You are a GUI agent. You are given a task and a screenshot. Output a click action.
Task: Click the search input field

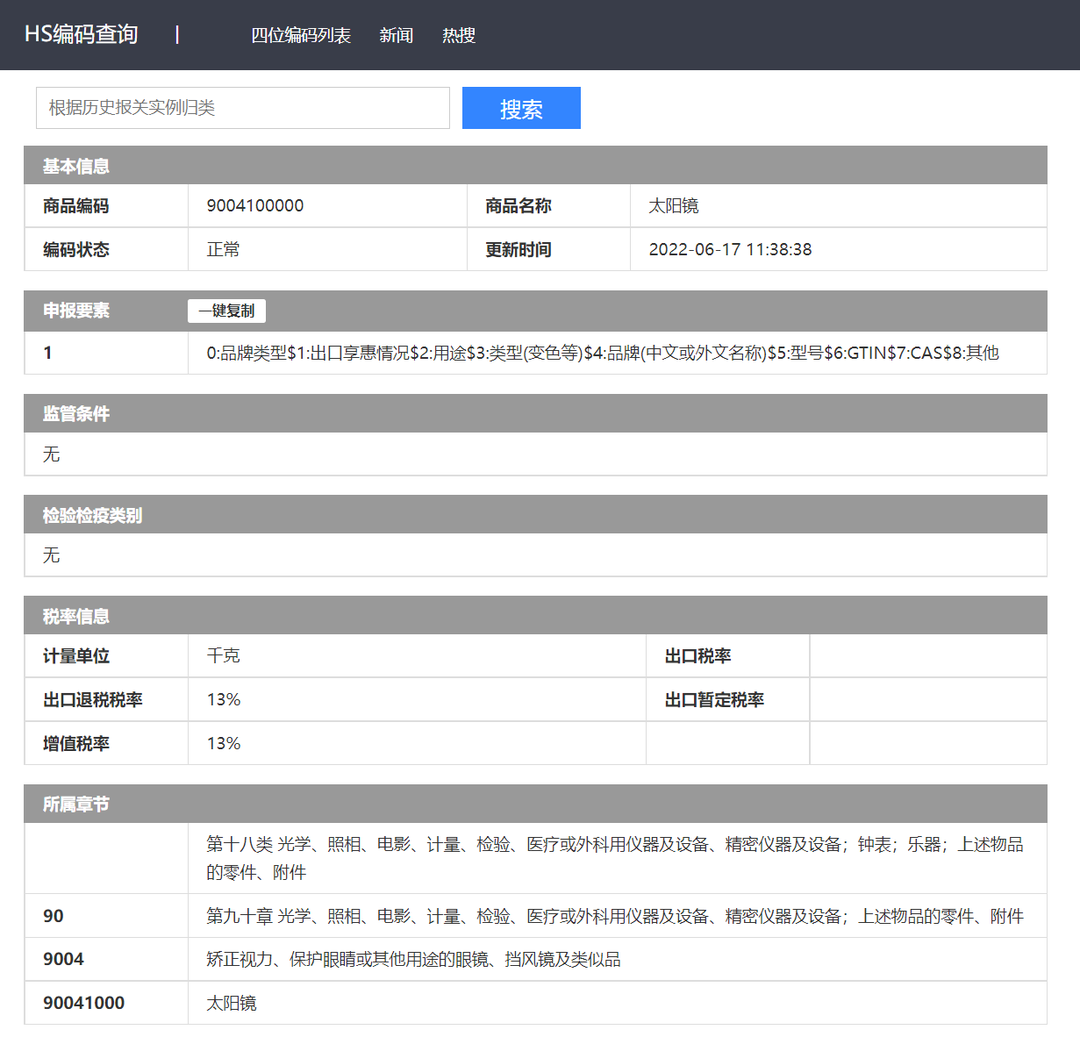[x=242, y=107]
